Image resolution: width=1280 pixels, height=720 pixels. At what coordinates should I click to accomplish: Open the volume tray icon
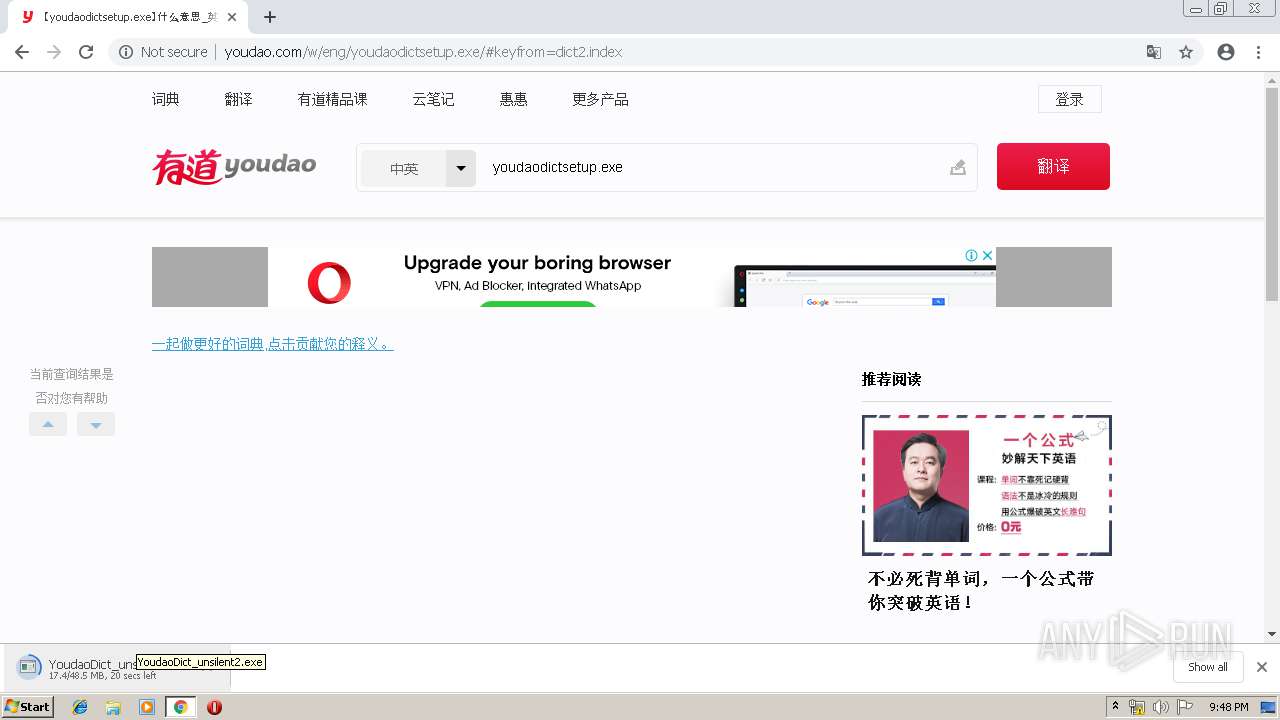[x=1160, y=707]
